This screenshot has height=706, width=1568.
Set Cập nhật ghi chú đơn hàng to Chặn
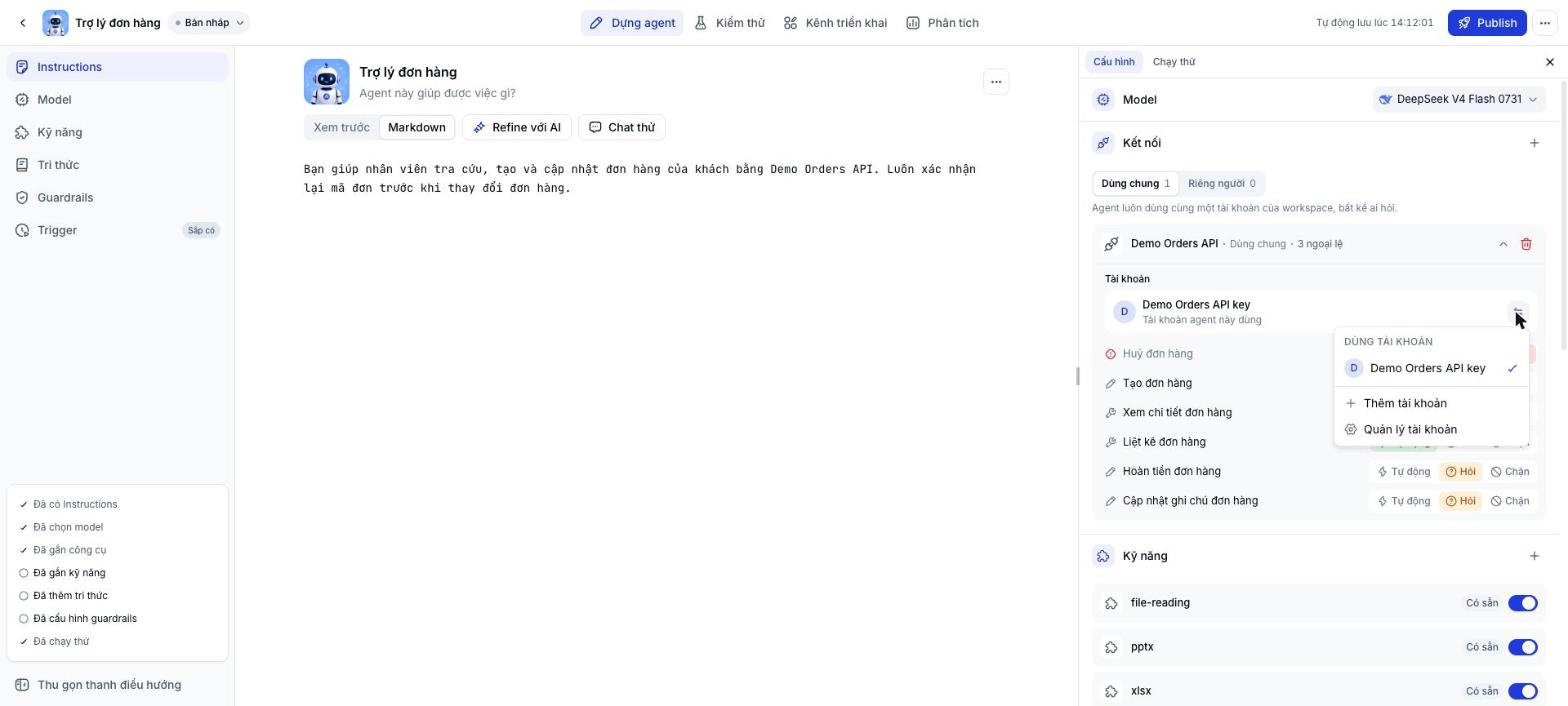coord(1510,501)
